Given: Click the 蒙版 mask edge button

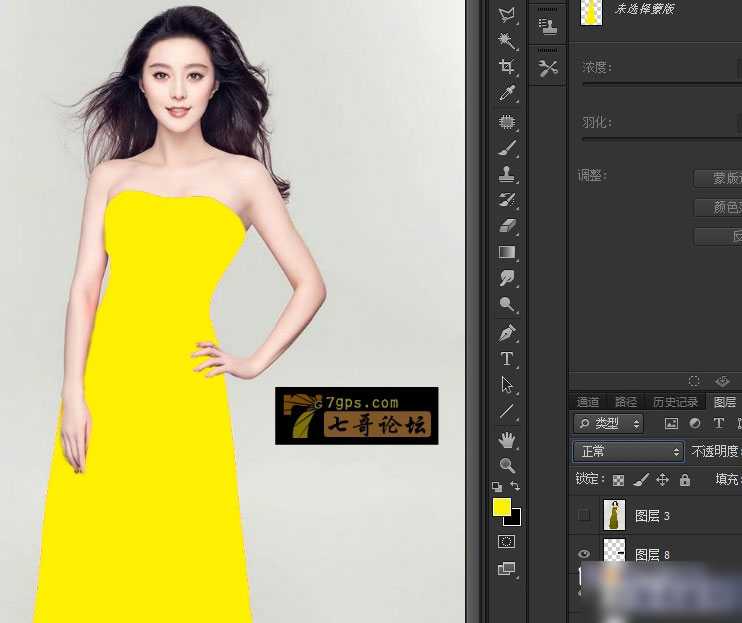Looking at the screenshot, I should tap(718, 178).
